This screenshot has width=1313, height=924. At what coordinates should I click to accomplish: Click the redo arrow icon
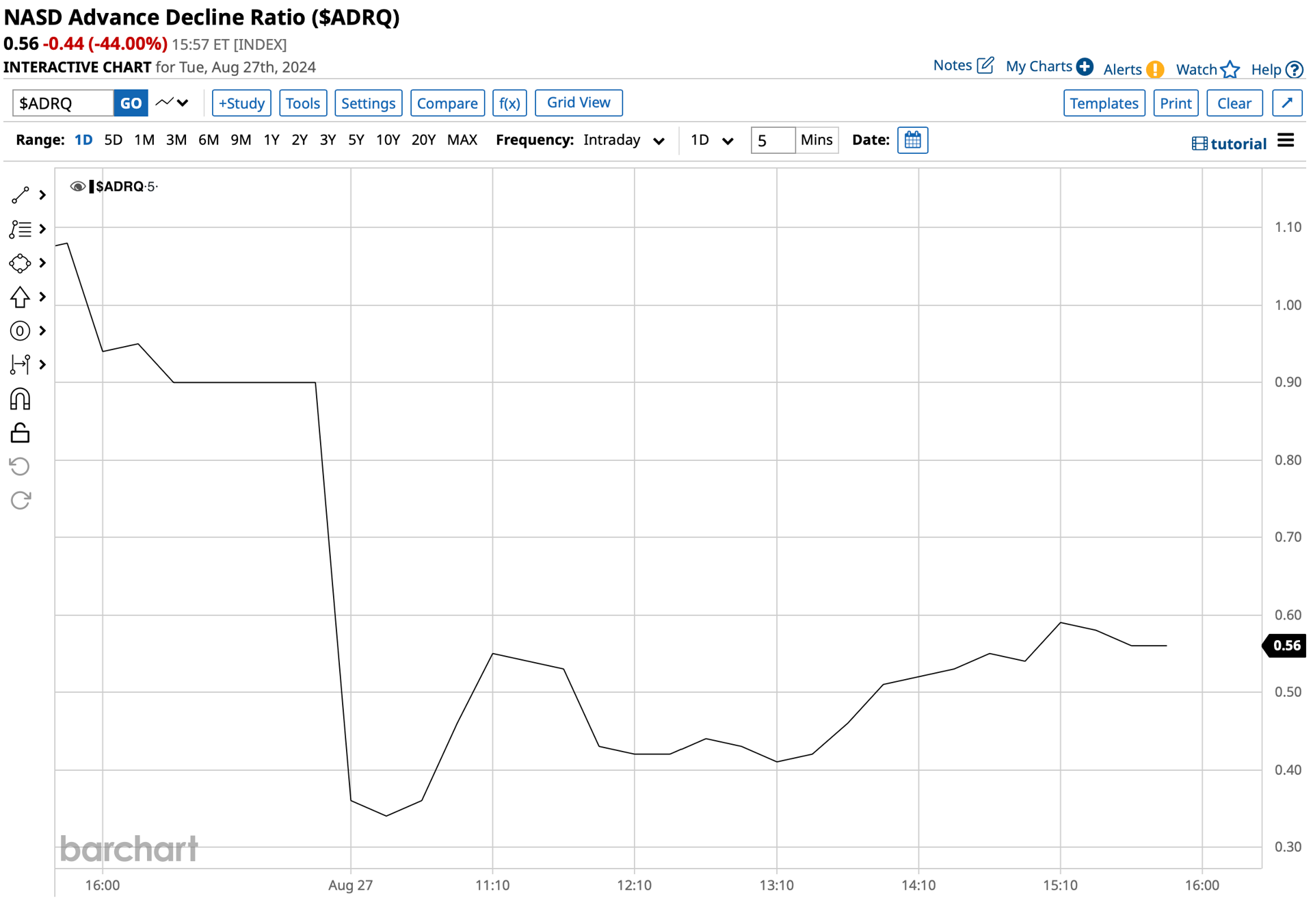(x=21, y=501)
